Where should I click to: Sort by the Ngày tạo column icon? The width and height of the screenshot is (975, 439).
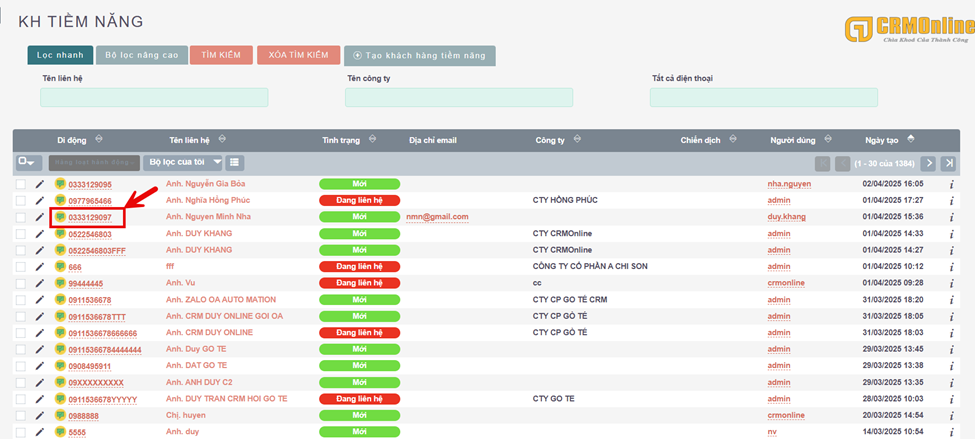[x=910, y=139]
